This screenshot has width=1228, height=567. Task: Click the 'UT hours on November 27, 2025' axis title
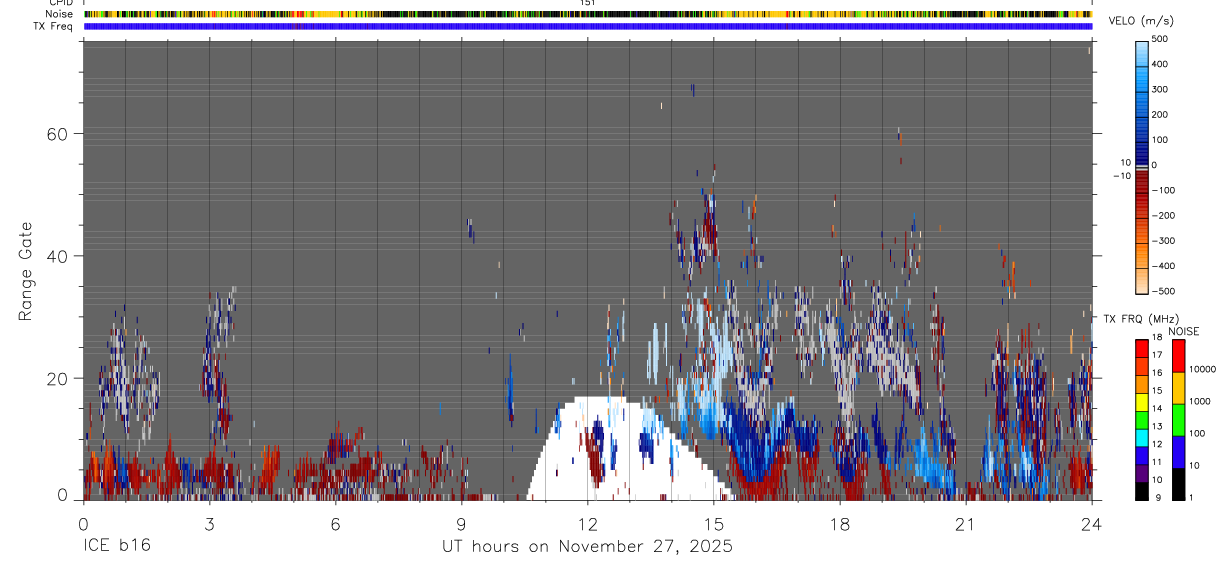[588, 547]
